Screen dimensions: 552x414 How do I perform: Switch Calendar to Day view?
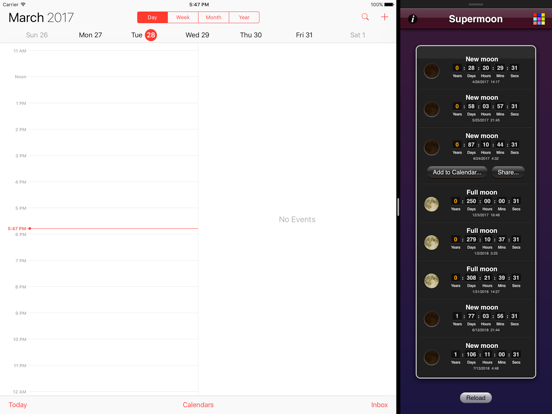coord(152,17)
